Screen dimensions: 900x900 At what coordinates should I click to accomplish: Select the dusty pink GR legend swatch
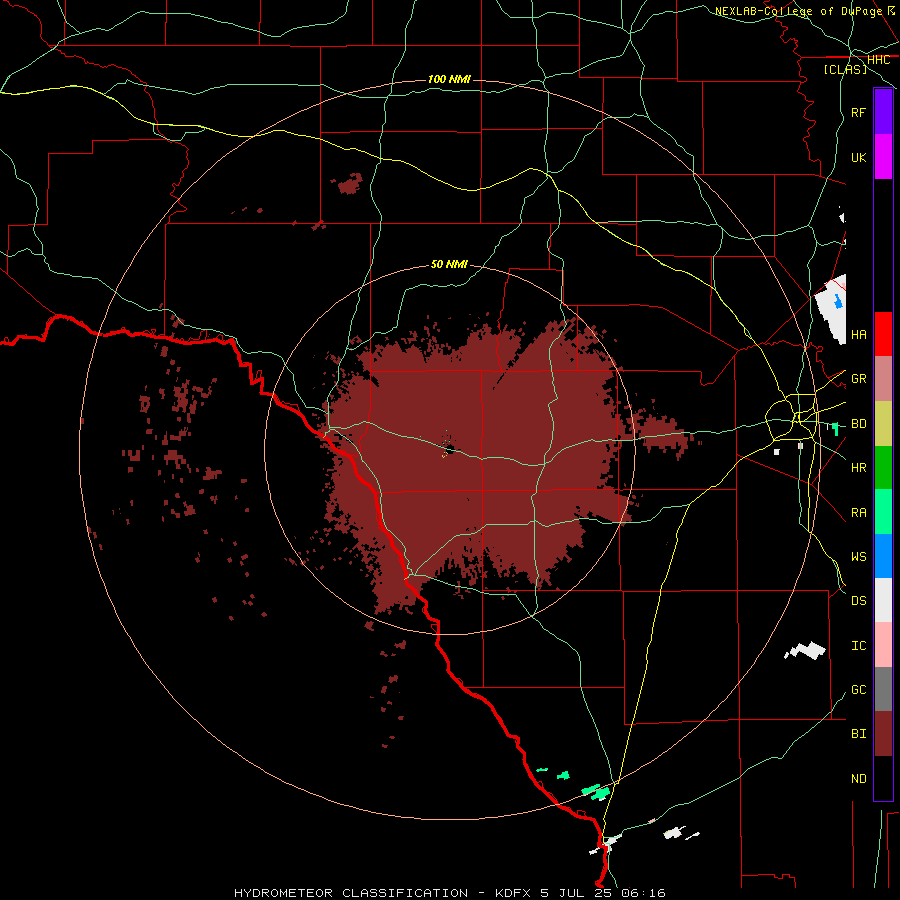(x=883, y=379)
